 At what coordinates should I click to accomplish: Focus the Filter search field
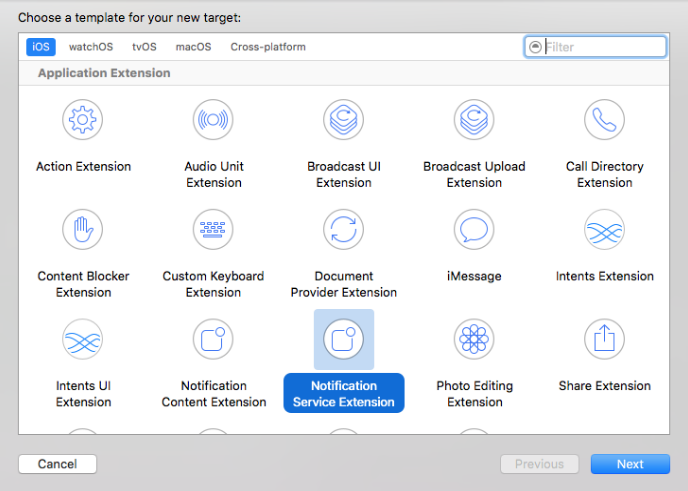(x=602, y=47)
